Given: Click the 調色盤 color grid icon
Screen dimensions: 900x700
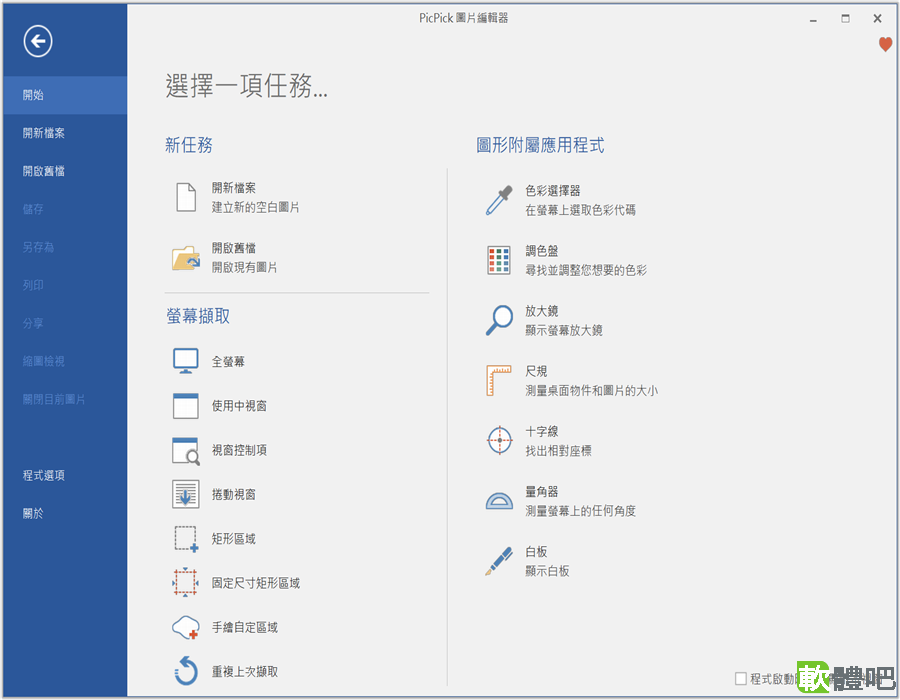Looking at the screenshot, I should pos(499,260).
